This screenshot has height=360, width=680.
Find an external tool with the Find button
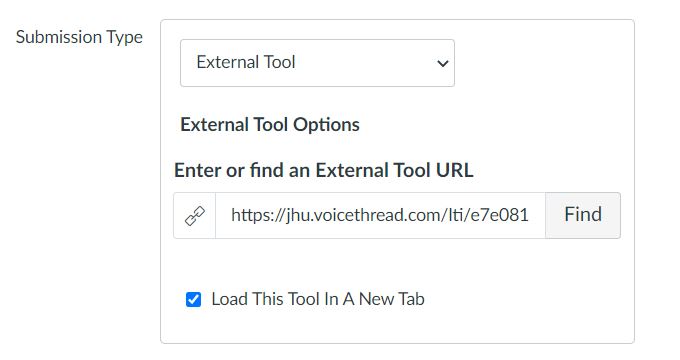[583, 215]
